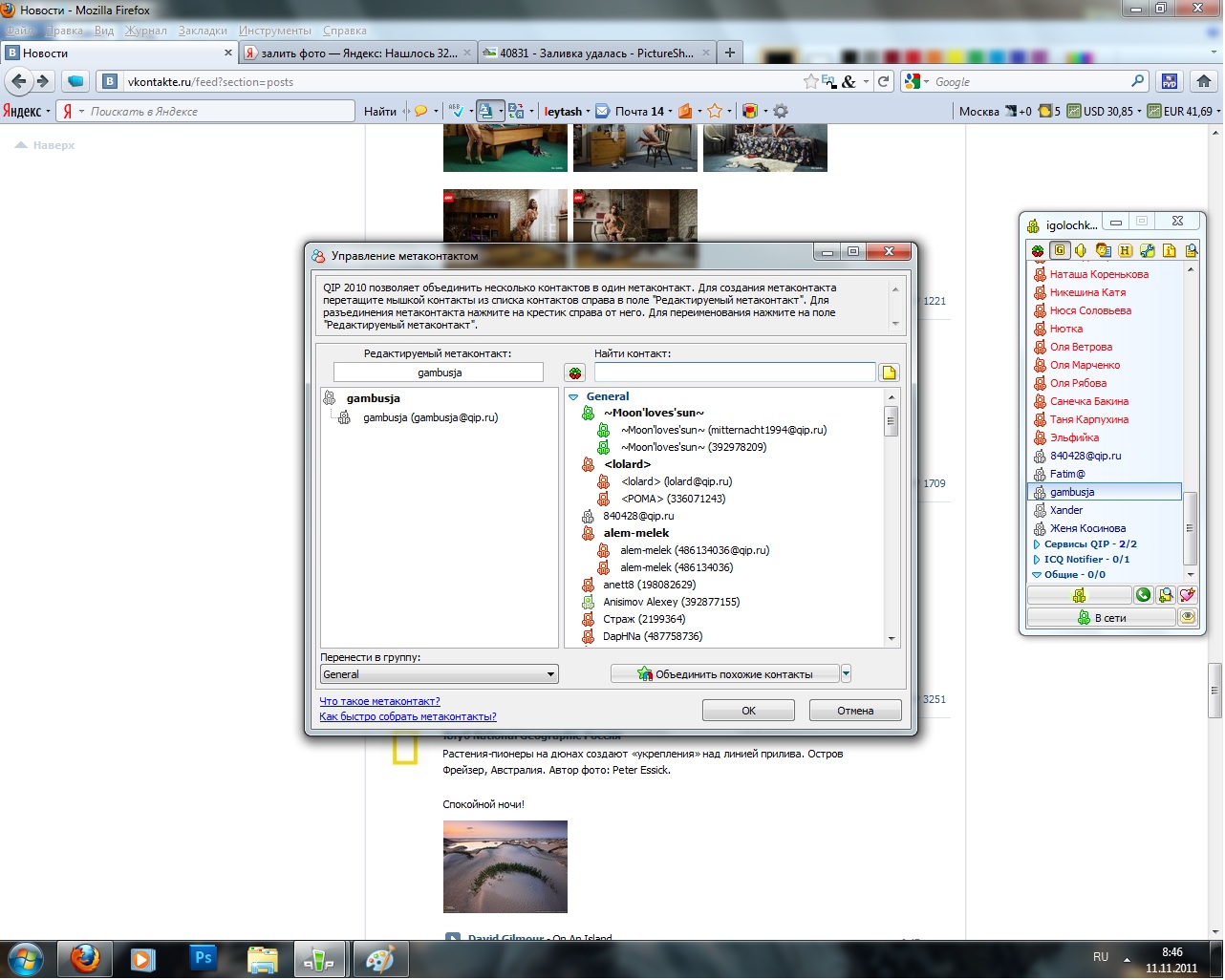This screenshot has width=1225, height=980.
Task: Select contact 'Xander' in QIP list
Action: (1066, 510)
